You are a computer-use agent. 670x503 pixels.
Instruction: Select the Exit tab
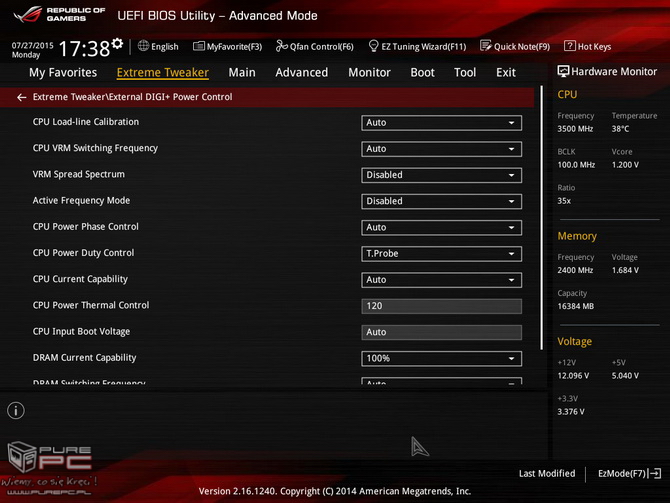tap(506, 73)
